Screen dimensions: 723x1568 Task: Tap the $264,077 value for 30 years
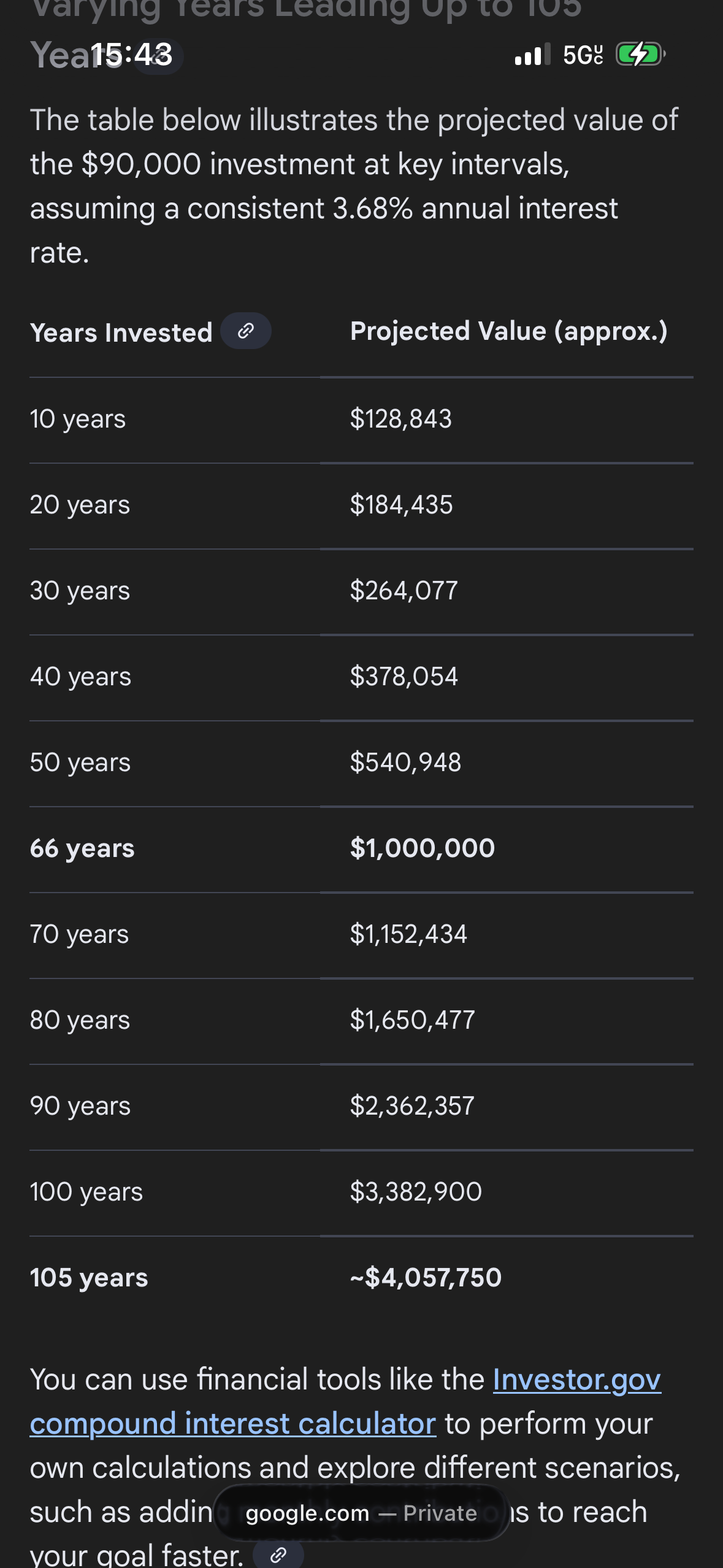coord(404,591)
